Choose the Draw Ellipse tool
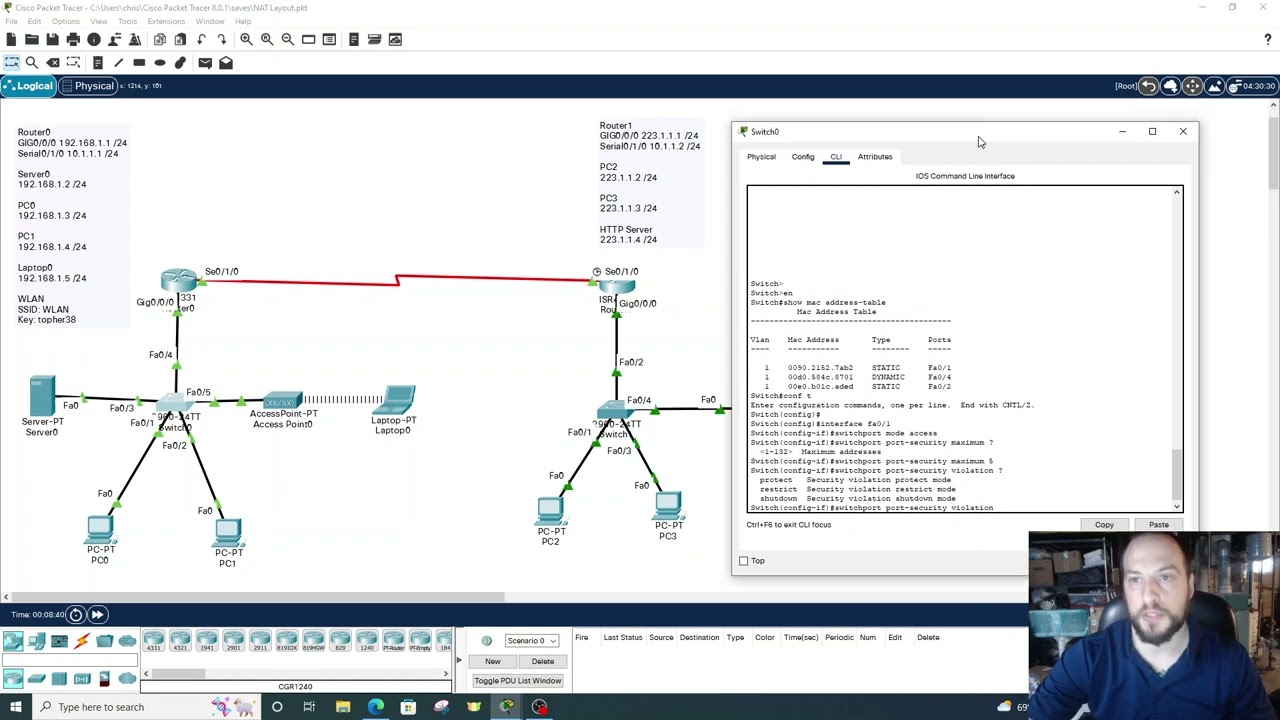The height and width of the screenshot is (720, 1280). click(160, 62)
